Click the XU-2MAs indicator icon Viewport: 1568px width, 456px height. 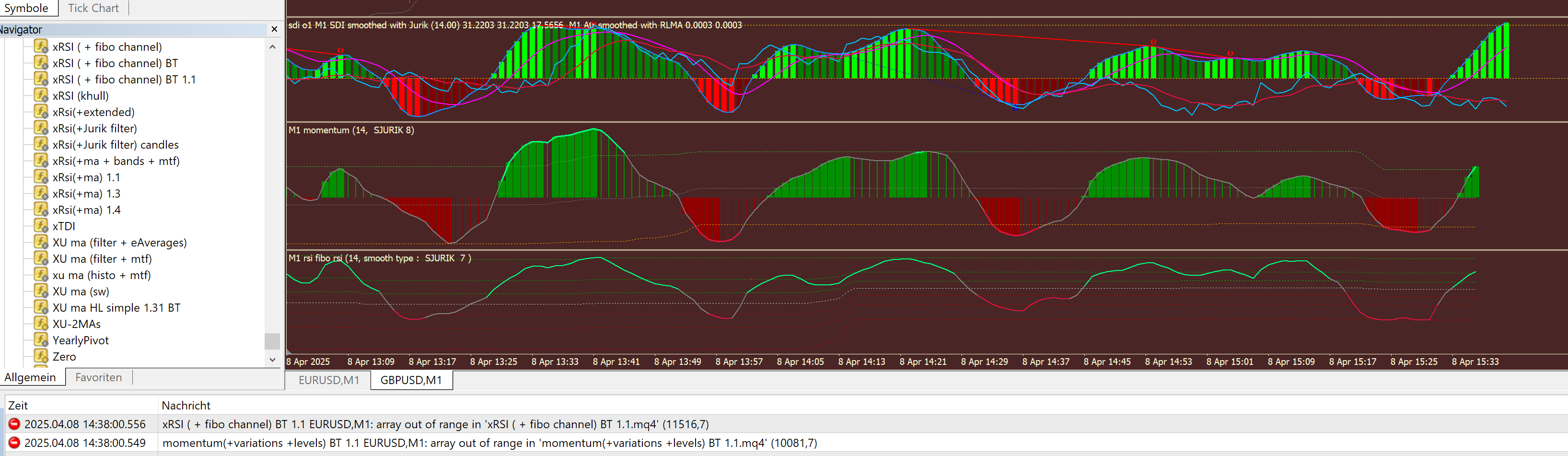(x=41, y=324)
